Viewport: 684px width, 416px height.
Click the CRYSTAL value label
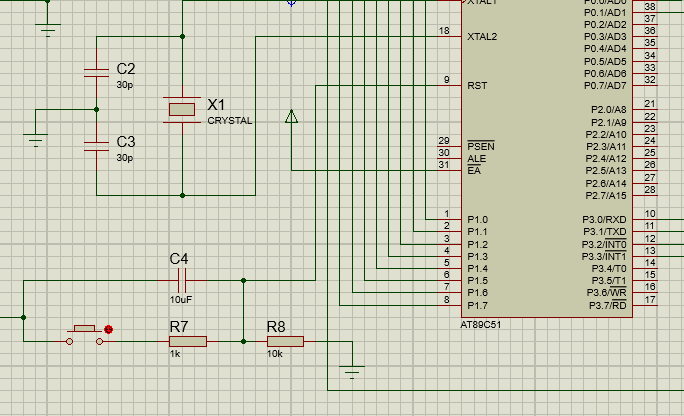229,121
